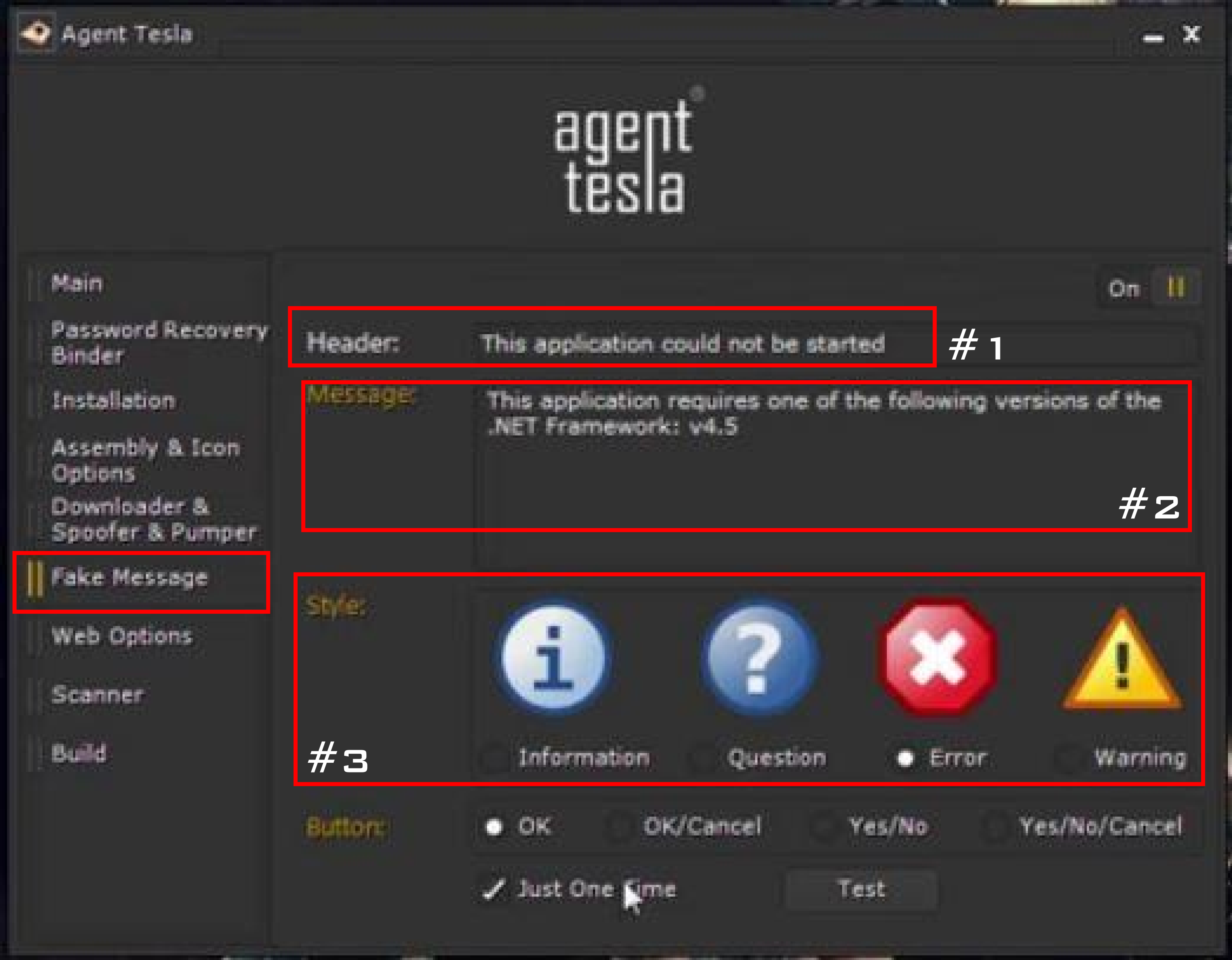This screenshot has width=1232, height=960.
Task: Click the Message: label
Action: (360, 395)
